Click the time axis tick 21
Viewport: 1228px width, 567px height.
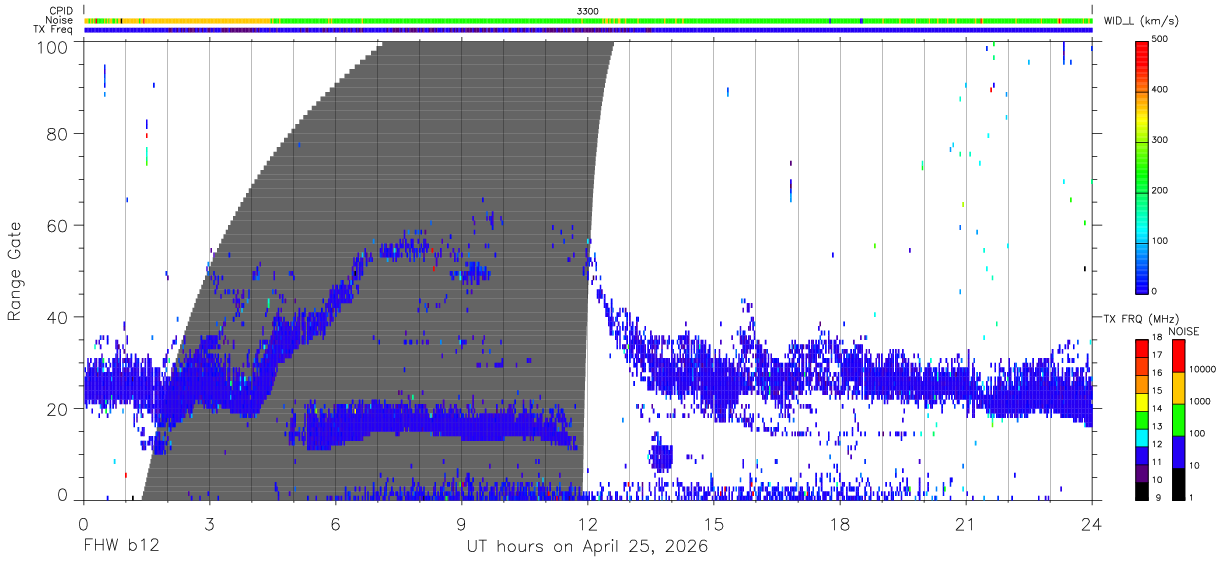966,524
